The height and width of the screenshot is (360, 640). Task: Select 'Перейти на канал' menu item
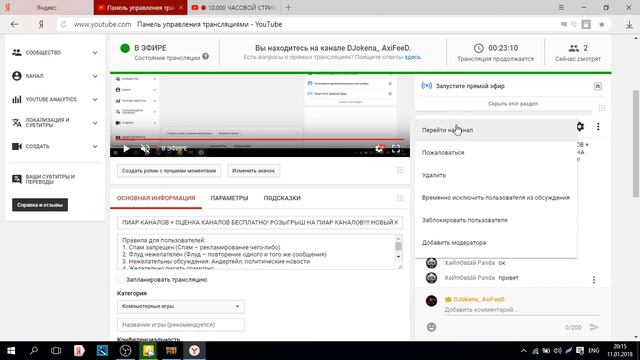pyautogui.click(x=496, y=130)
